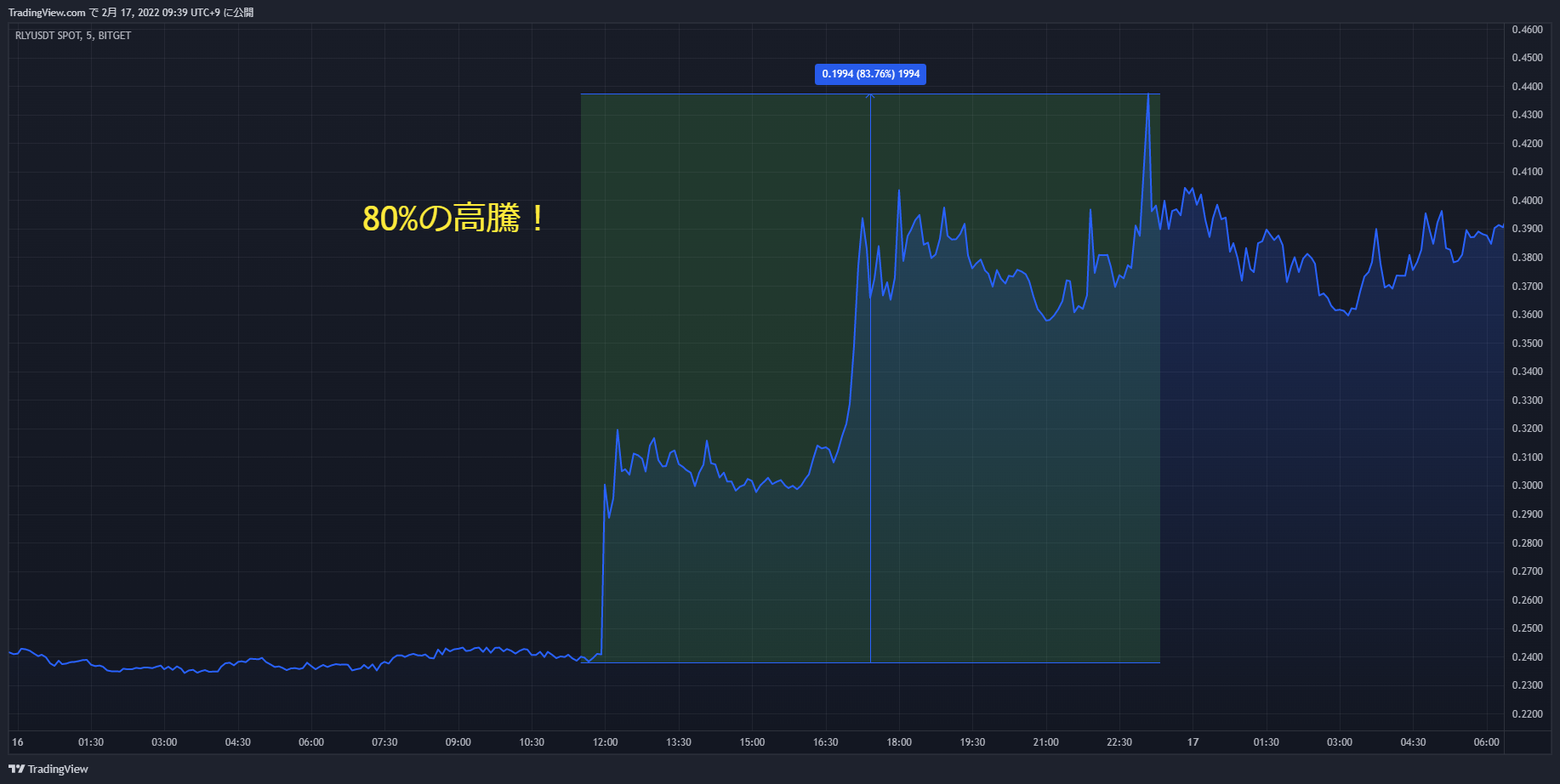Click the 0.2200 price axis label
The height and width of the screenshot is (784, 1560).
pyautogui.click(x=1527, y=714)
